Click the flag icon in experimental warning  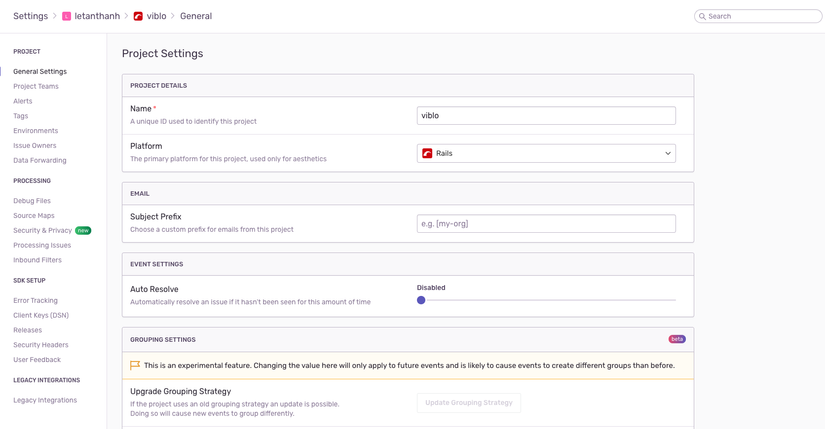[135, 366]
